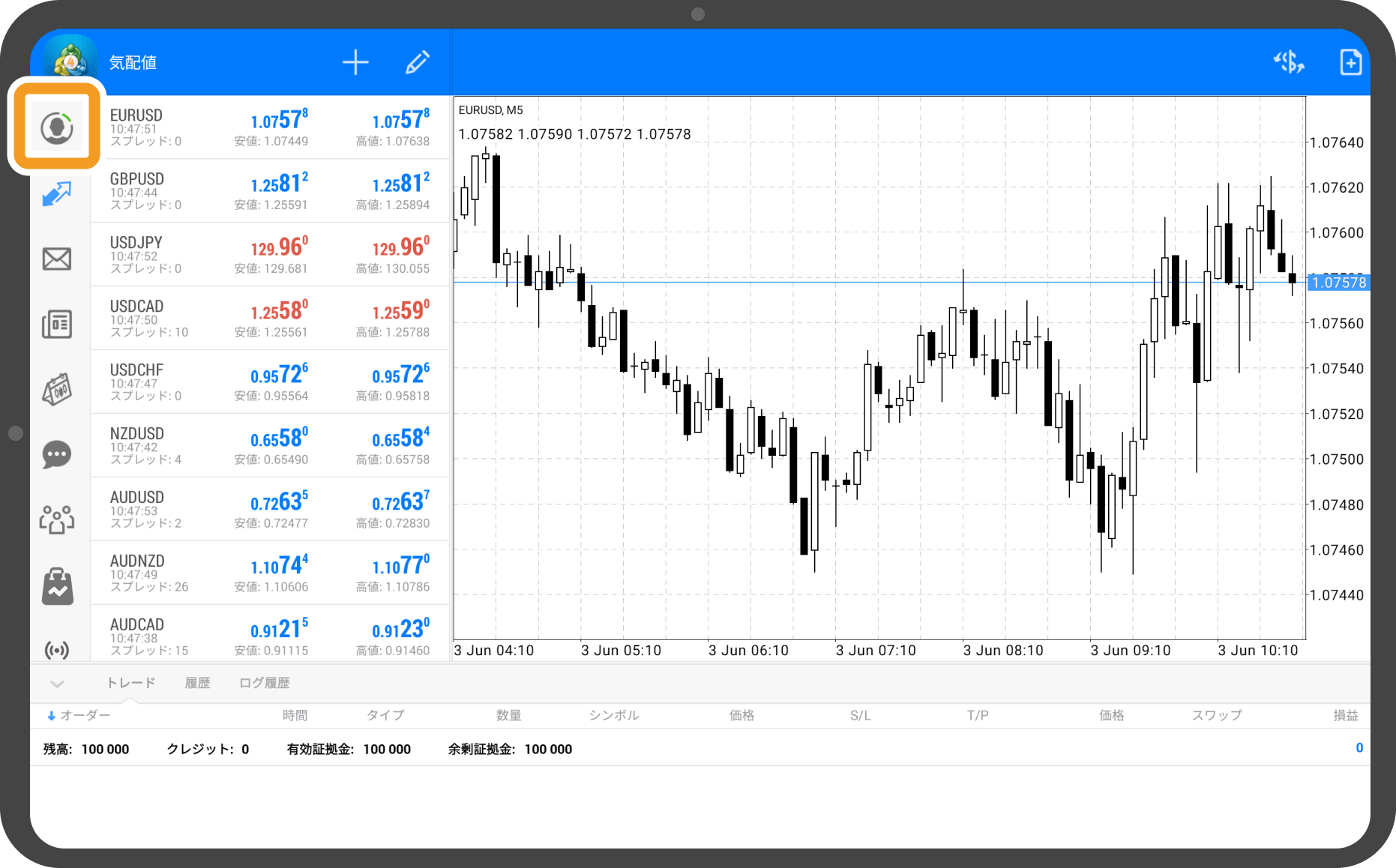Select the USDJPY quote row
The width and height of the screenshot is (1396, 868).
tap(270, 254)
